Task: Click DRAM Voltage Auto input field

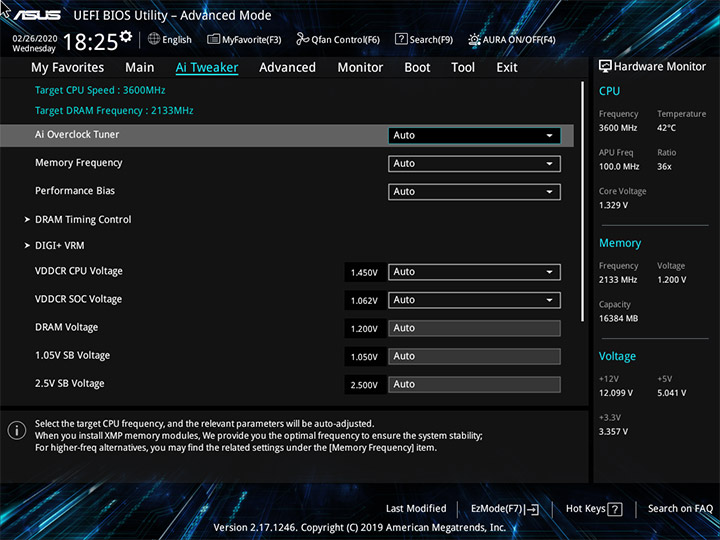Action: pos(474,328)
